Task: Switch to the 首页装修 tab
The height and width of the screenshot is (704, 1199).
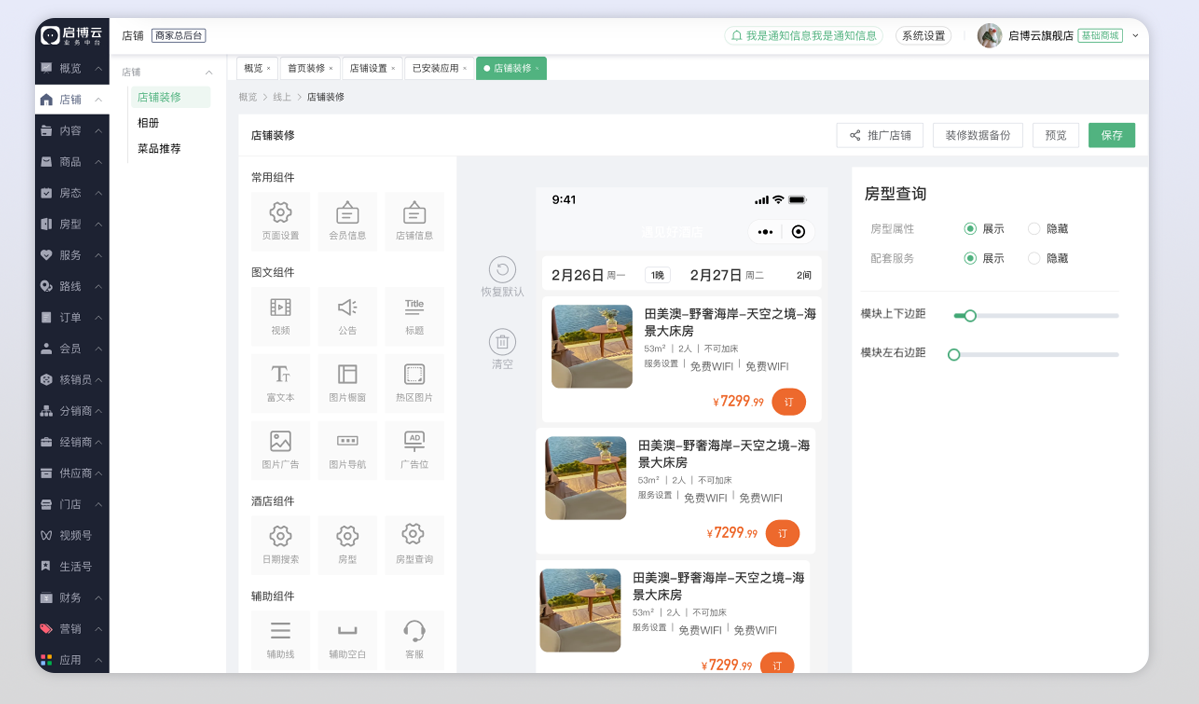Action: coord(306,69)
